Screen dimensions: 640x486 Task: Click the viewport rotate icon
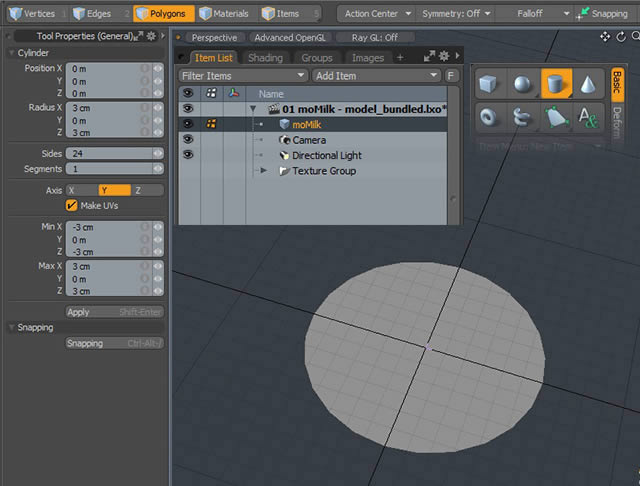pyautogui.click(x=621, y=37)
